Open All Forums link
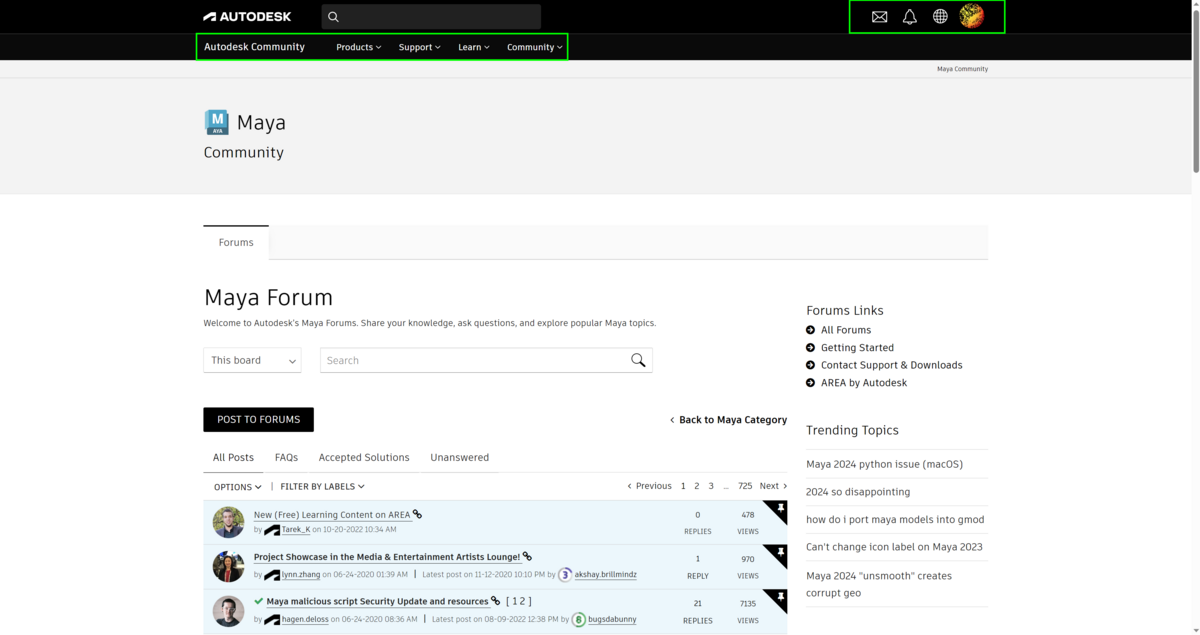This screenshot has height=635, width=1200. point(846,330)
